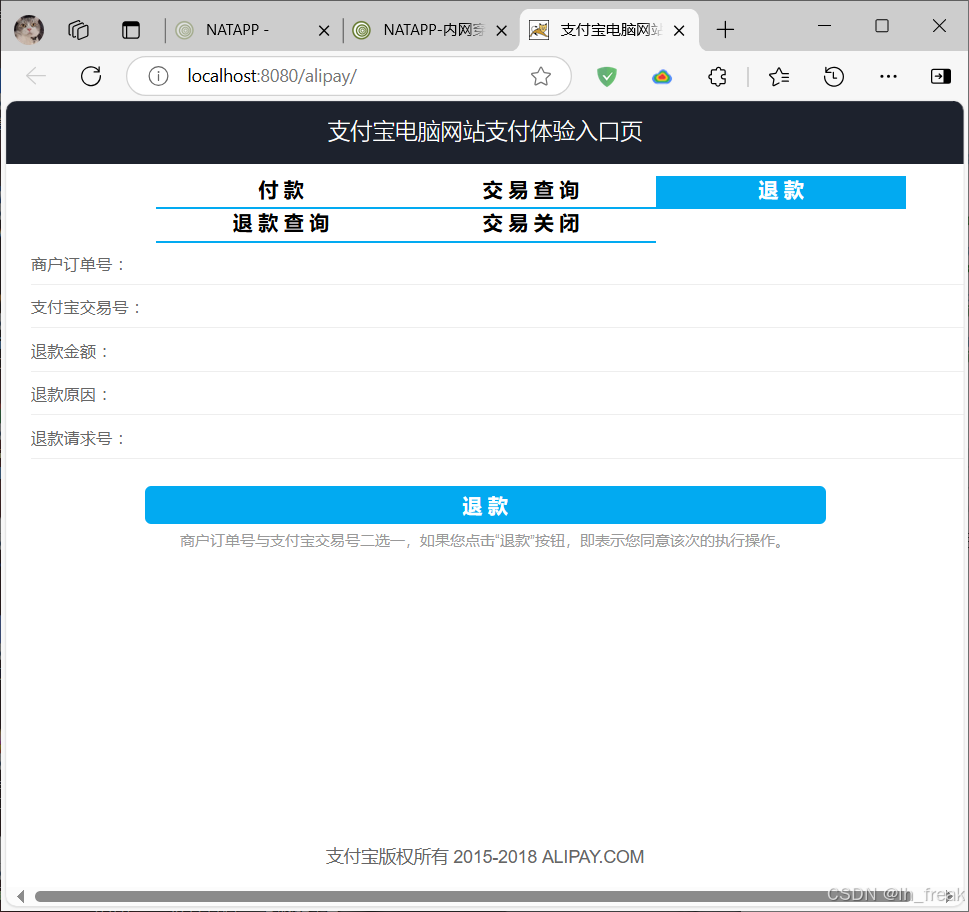Click the back navigation arrow

click(36, 76)
